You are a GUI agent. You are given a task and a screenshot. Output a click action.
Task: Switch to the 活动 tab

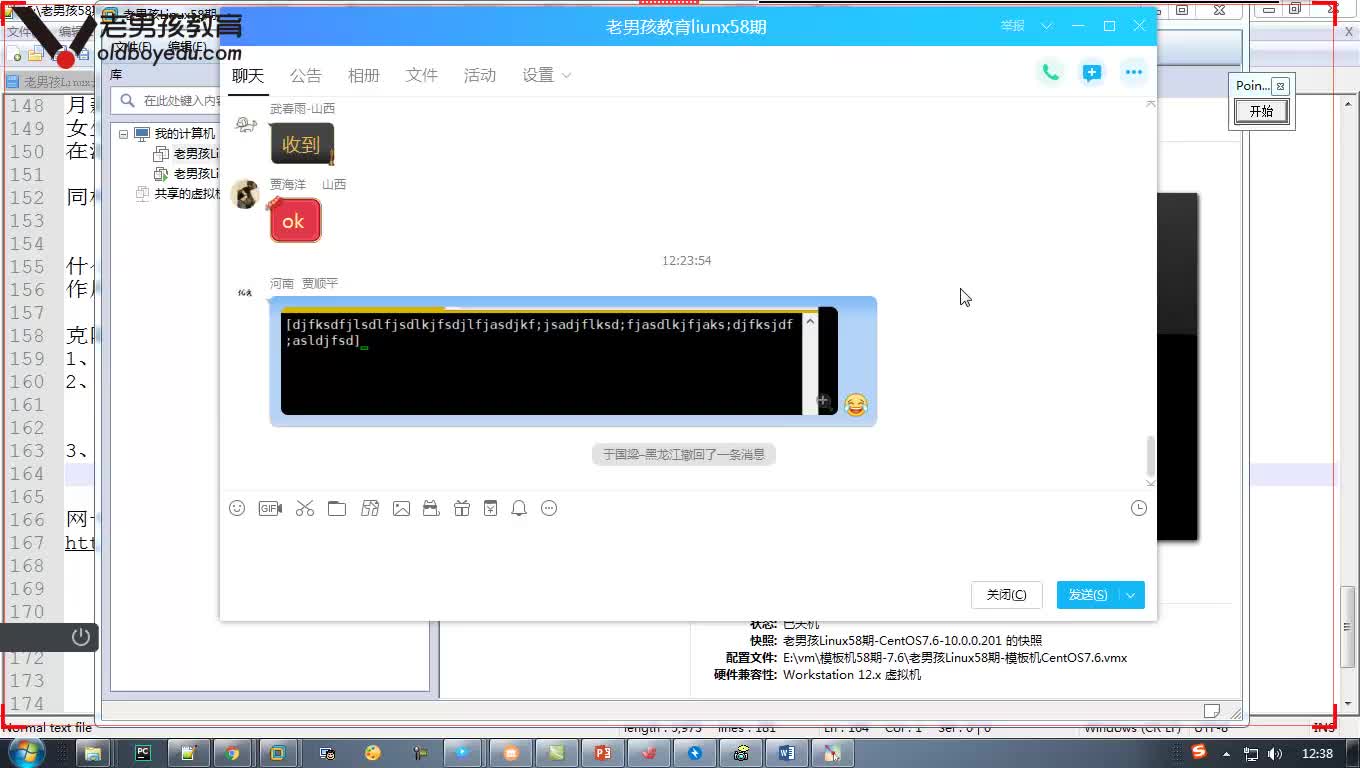[480, 75]
